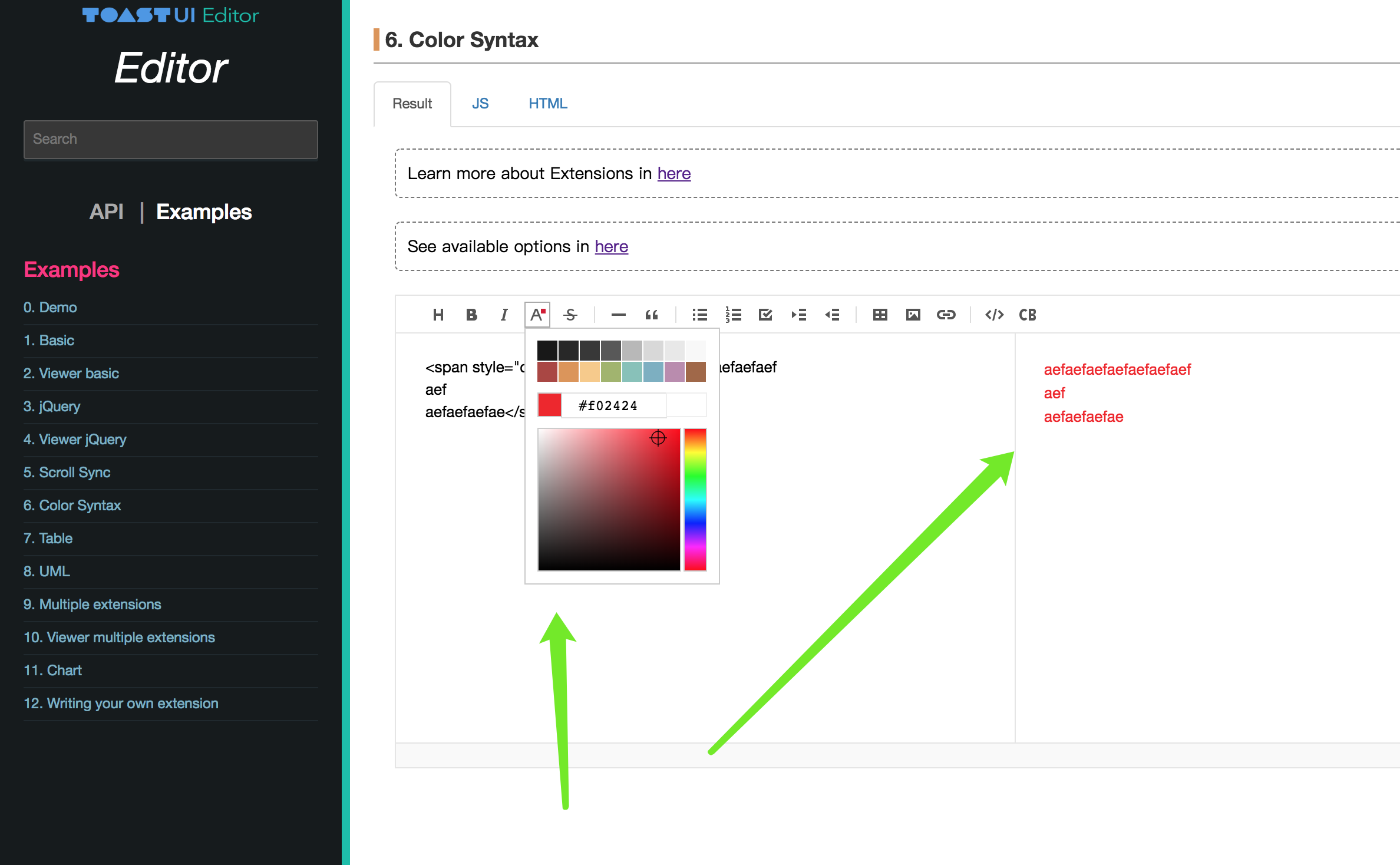Open the text color picker dropdown
The height and width of the screenshot is (865, 1400).
pos(536,315)
